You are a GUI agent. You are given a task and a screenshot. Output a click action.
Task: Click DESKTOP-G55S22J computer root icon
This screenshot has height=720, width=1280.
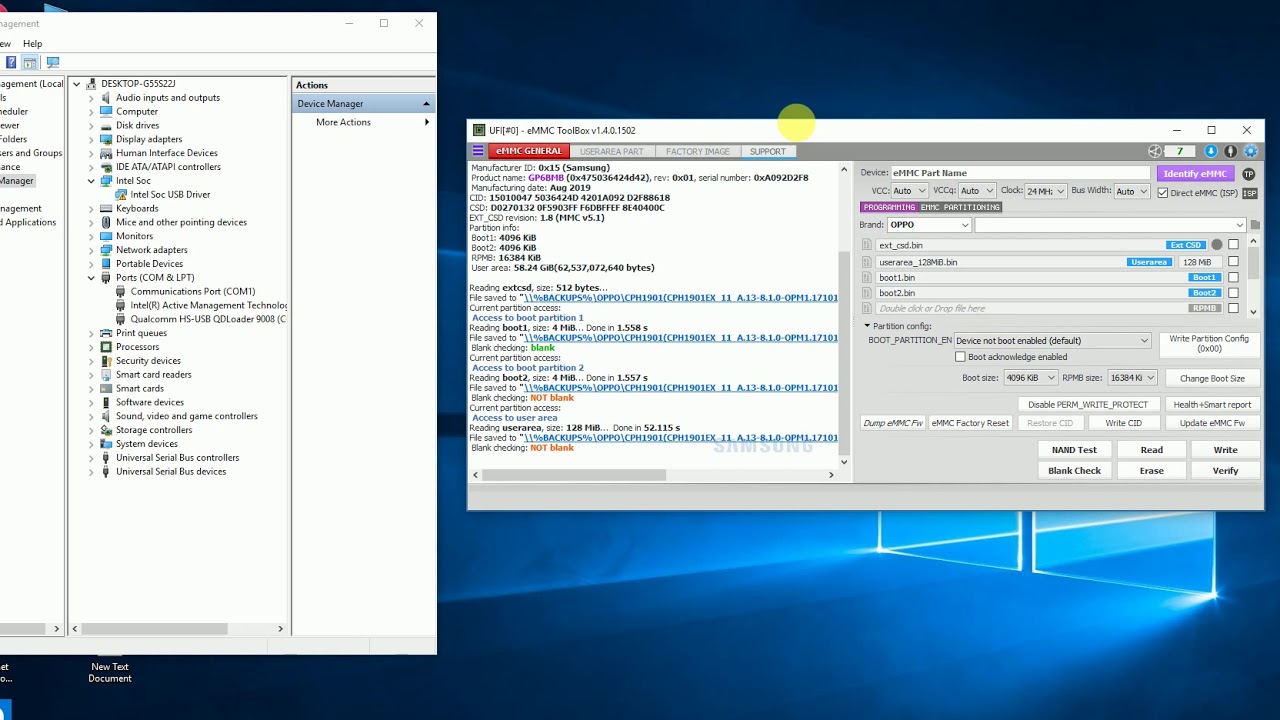coord(92,84)
